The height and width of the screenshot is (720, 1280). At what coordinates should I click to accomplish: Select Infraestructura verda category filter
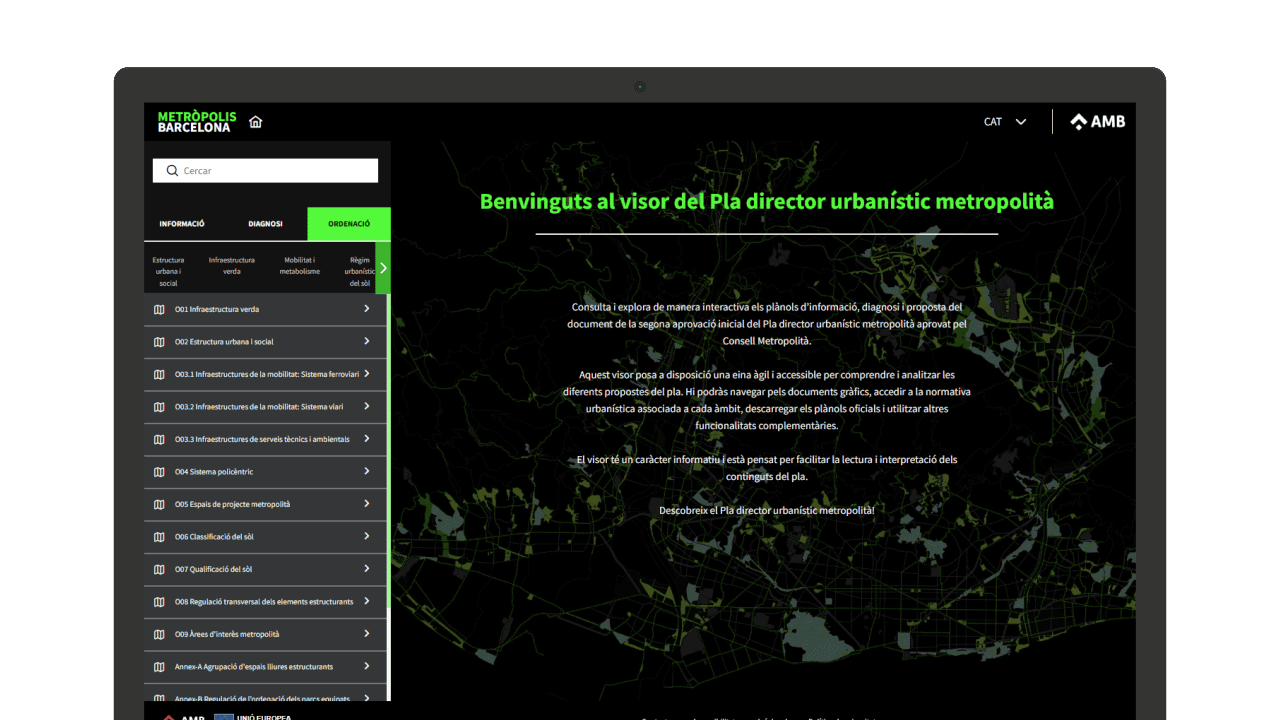231,266
